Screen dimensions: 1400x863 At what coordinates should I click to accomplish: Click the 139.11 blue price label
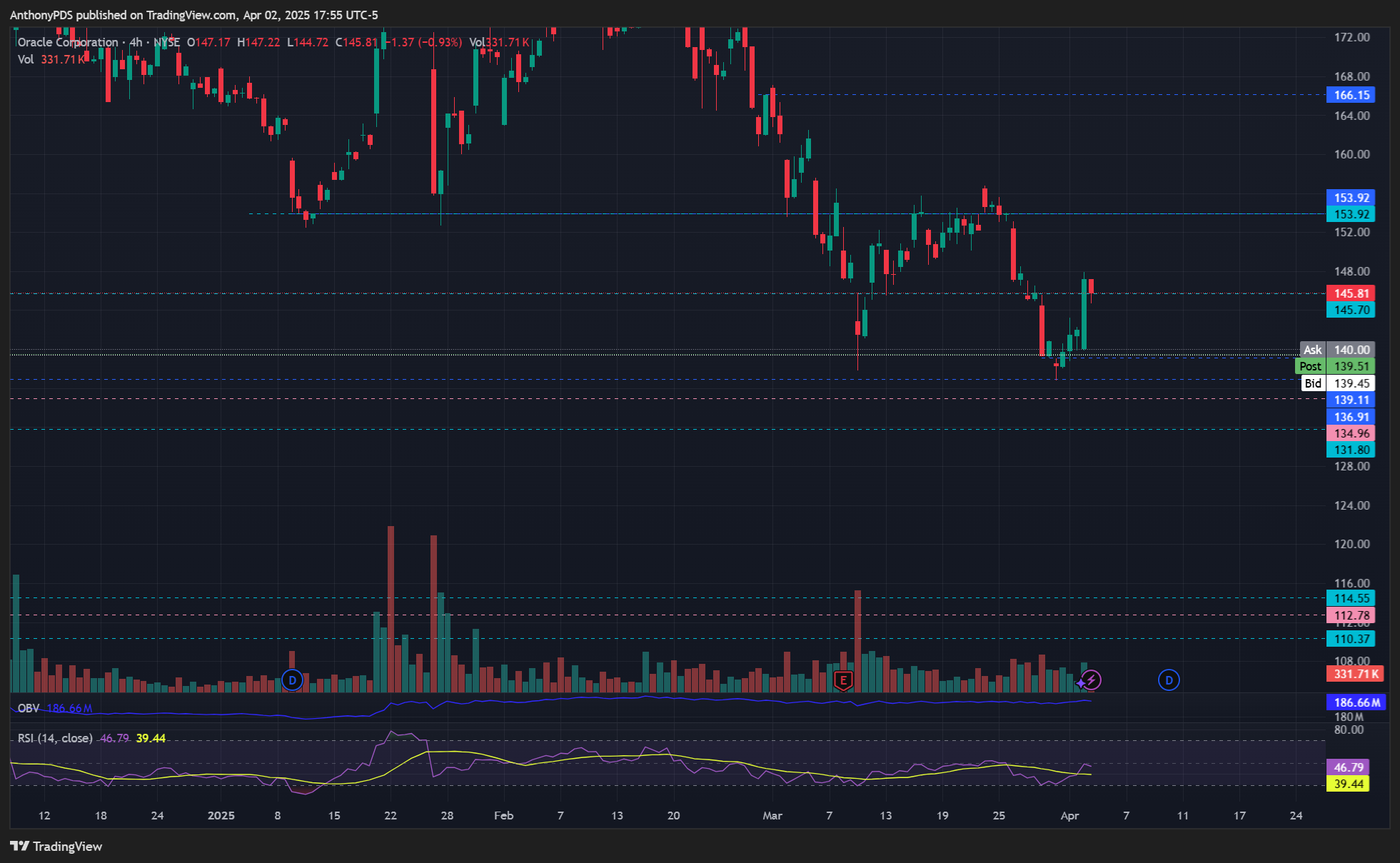coord(1351,400)
